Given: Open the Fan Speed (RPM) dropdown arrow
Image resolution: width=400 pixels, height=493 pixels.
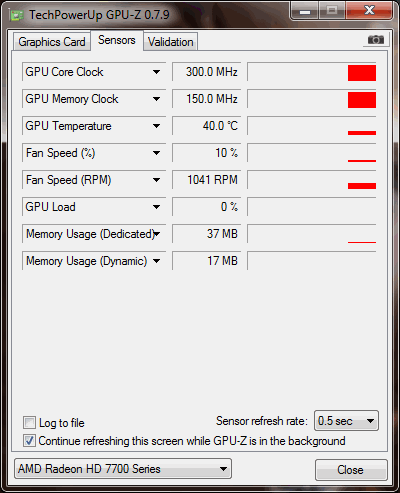Looking at the screenshot, I should 156,180.
